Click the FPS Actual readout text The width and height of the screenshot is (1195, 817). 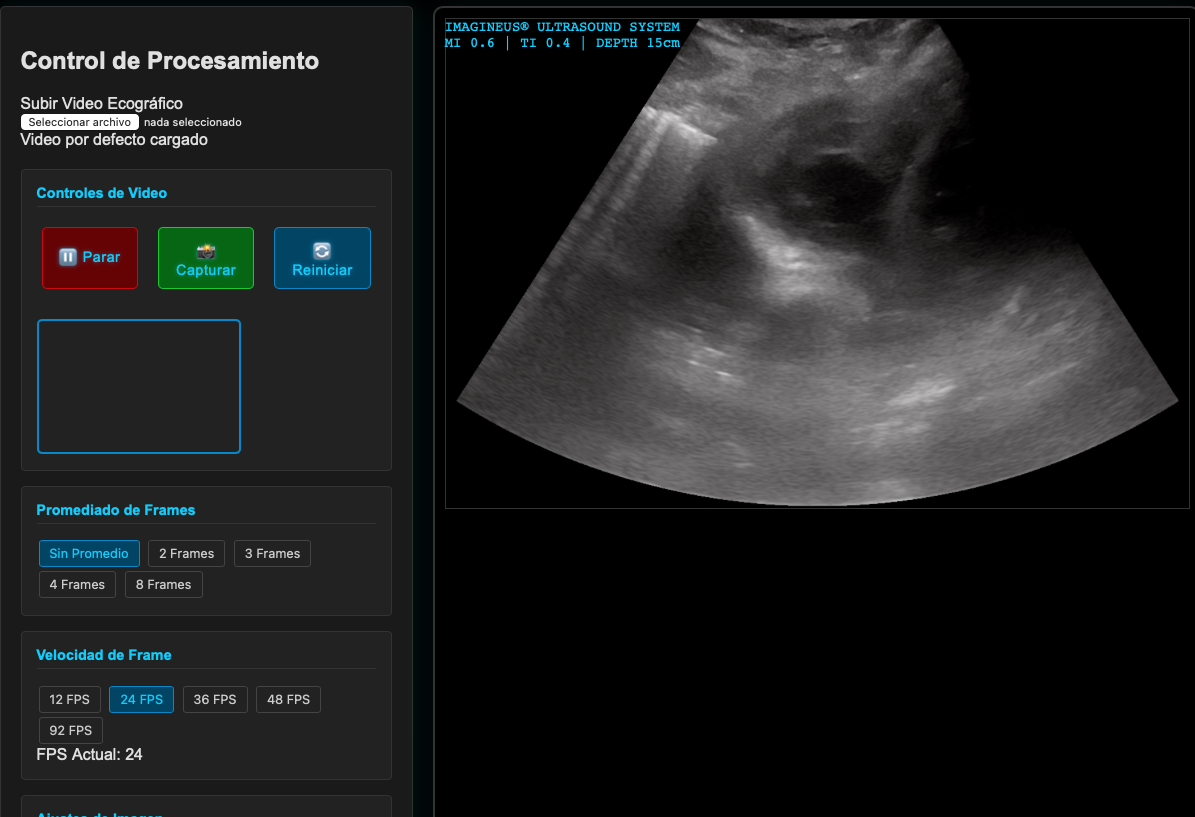click(x=90, y=755)
